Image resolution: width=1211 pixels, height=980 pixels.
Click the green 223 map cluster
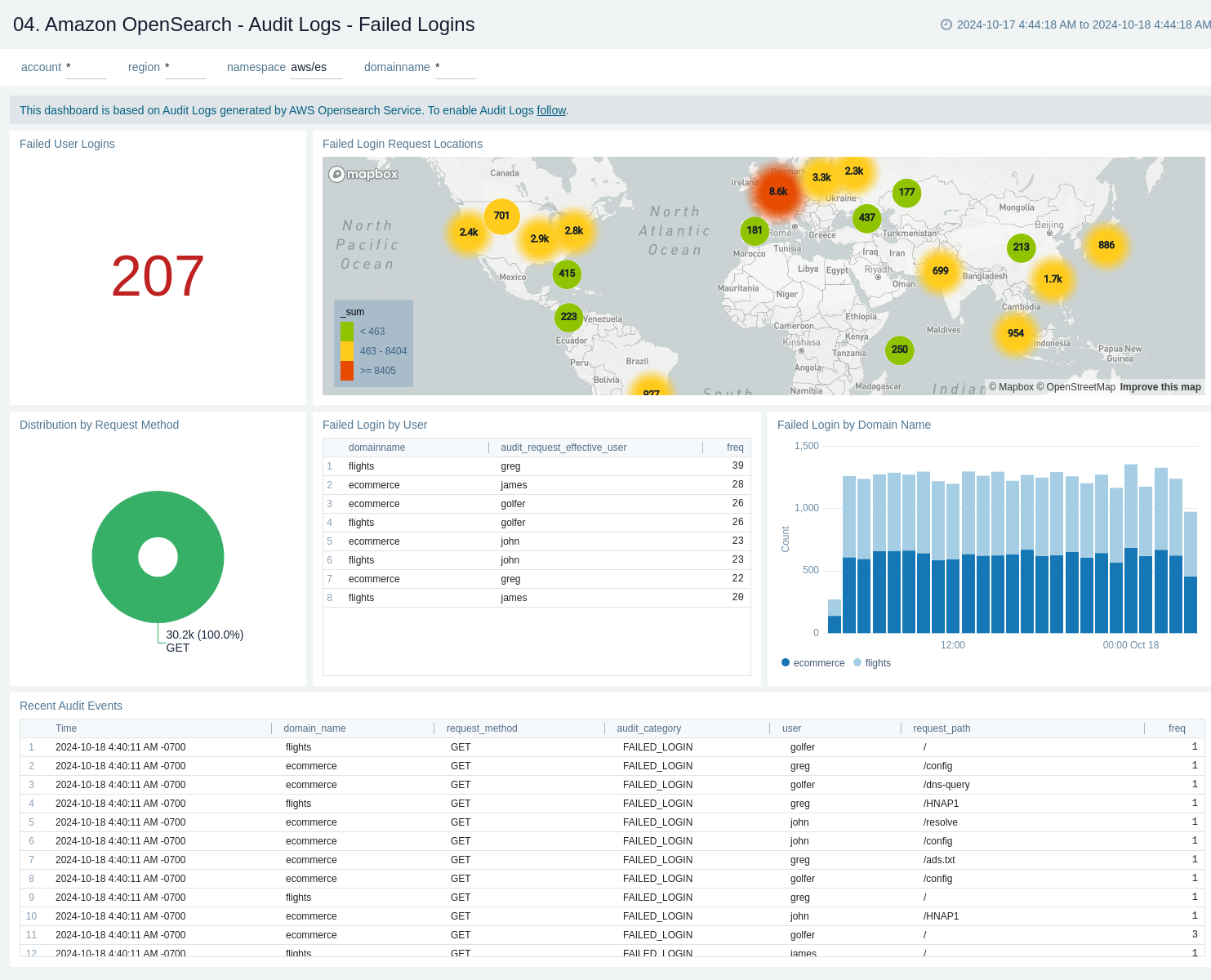[x=568, y=316]
